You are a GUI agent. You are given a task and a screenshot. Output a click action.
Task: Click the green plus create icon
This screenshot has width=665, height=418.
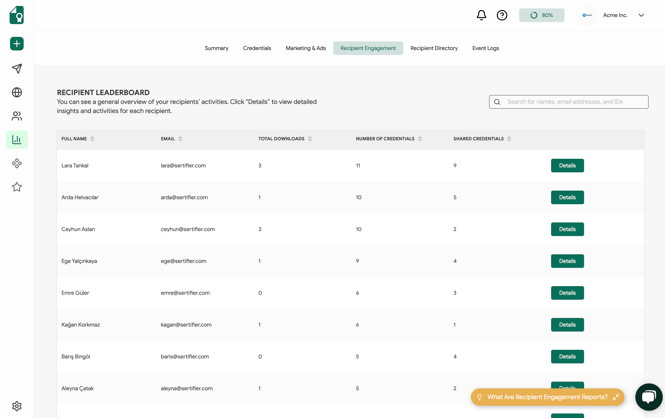point(17,44)
